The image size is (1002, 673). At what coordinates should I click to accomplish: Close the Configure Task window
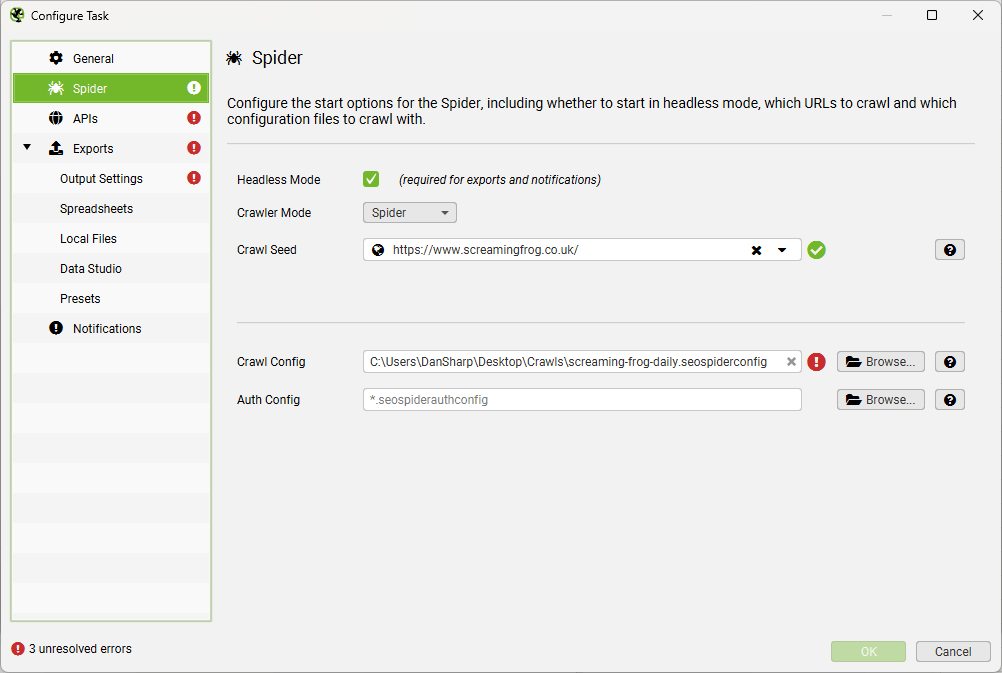978,15
